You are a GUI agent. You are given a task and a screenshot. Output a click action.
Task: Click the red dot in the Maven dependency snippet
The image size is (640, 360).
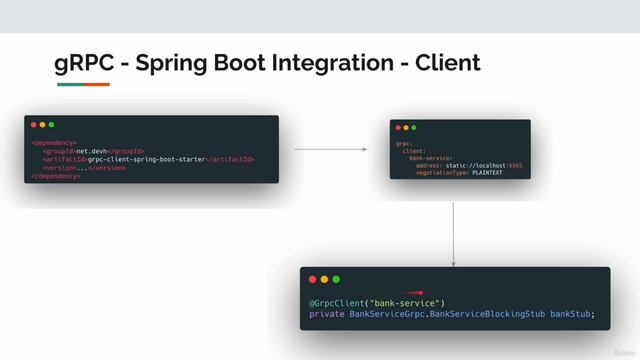coord(34,125)
